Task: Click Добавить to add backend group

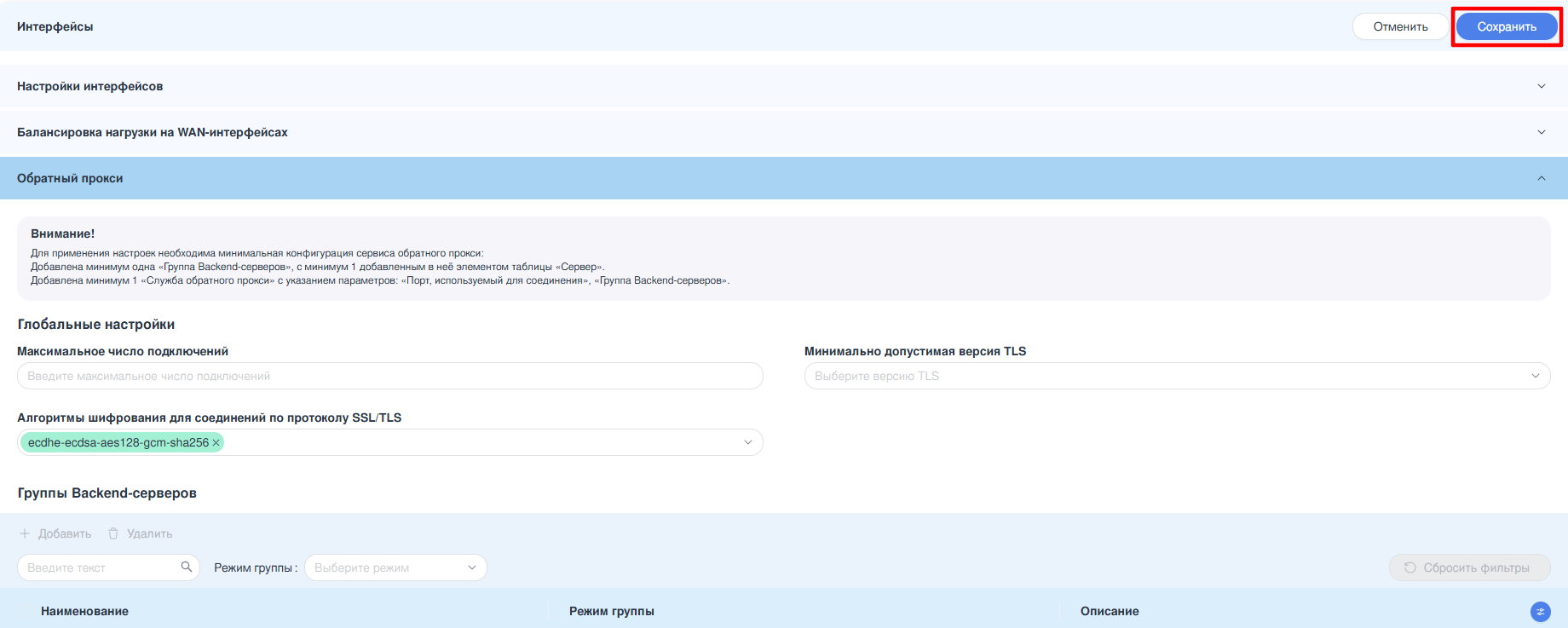Action: [x=64, y=533]
